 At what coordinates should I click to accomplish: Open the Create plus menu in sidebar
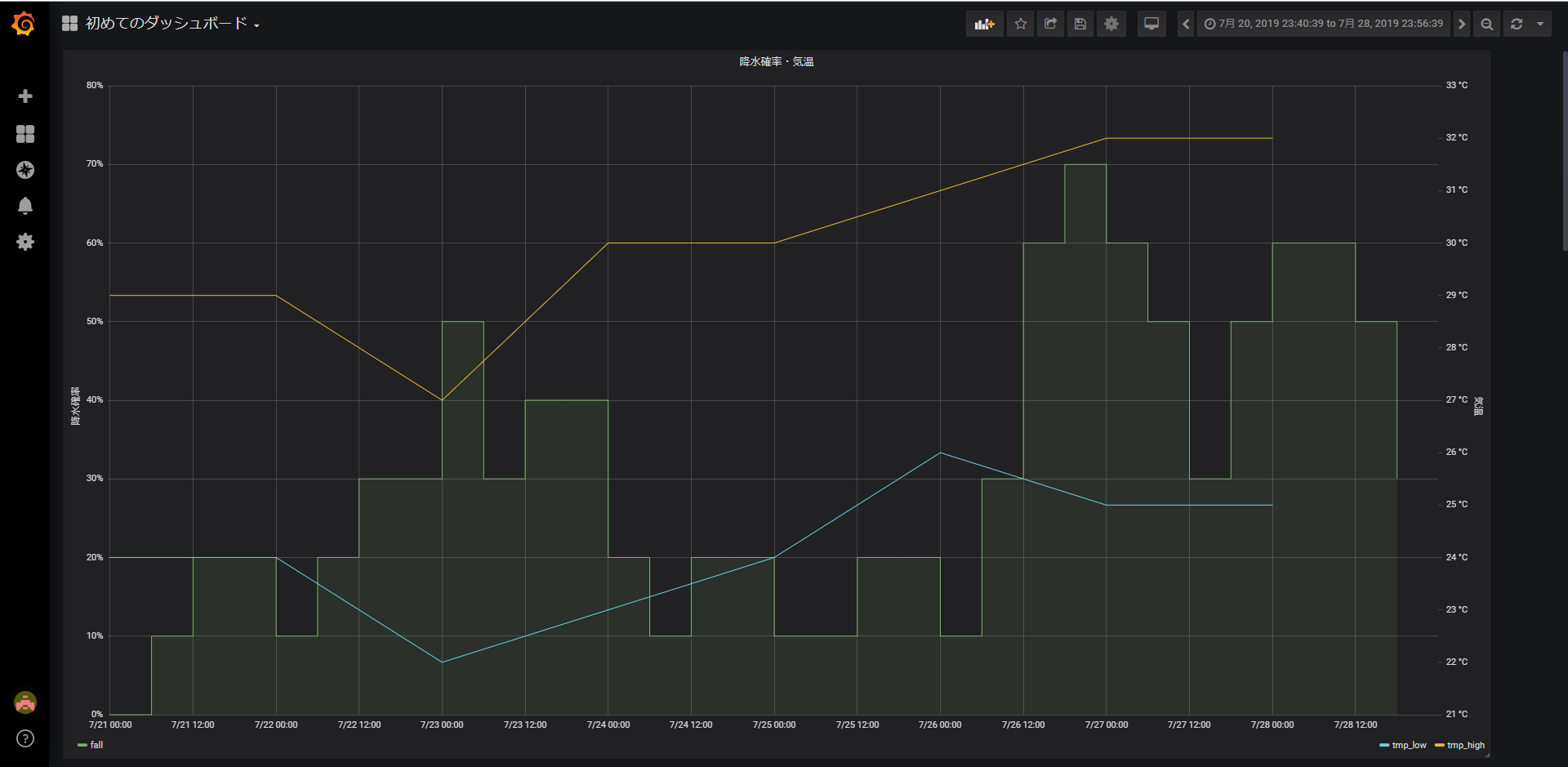[25, 96]
